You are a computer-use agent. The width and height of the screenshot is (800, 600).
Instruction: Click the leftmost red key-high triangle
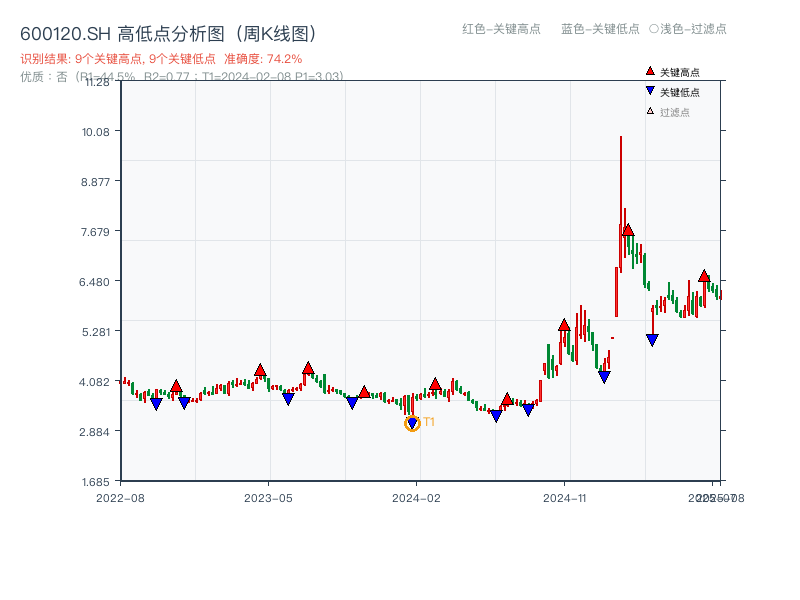[x=176, y=386]
